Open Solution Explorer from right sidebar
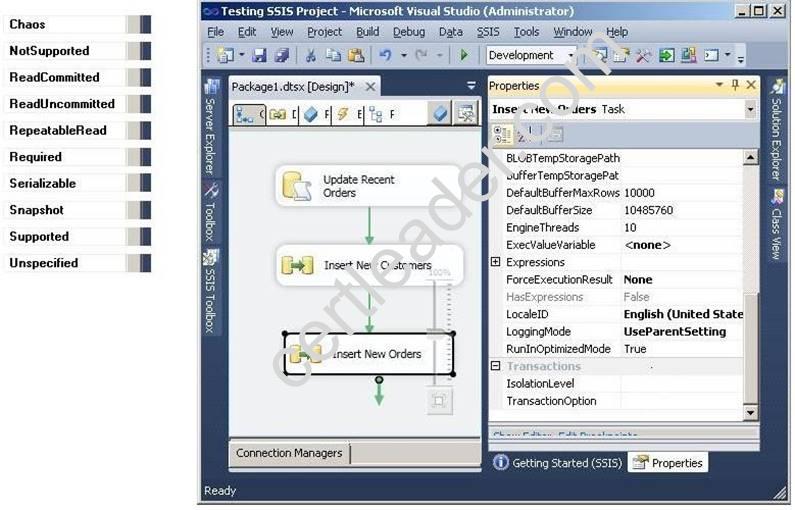The image size is (795, 510). [x=776, y=130]
